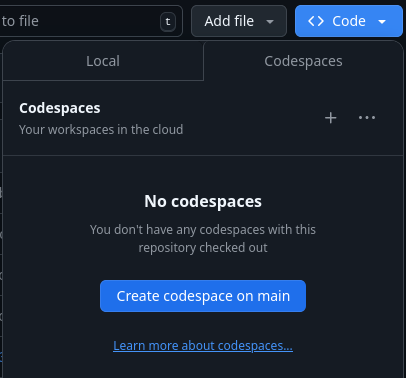
Task: Focus the Go to file search field
Action: point(91,21)
